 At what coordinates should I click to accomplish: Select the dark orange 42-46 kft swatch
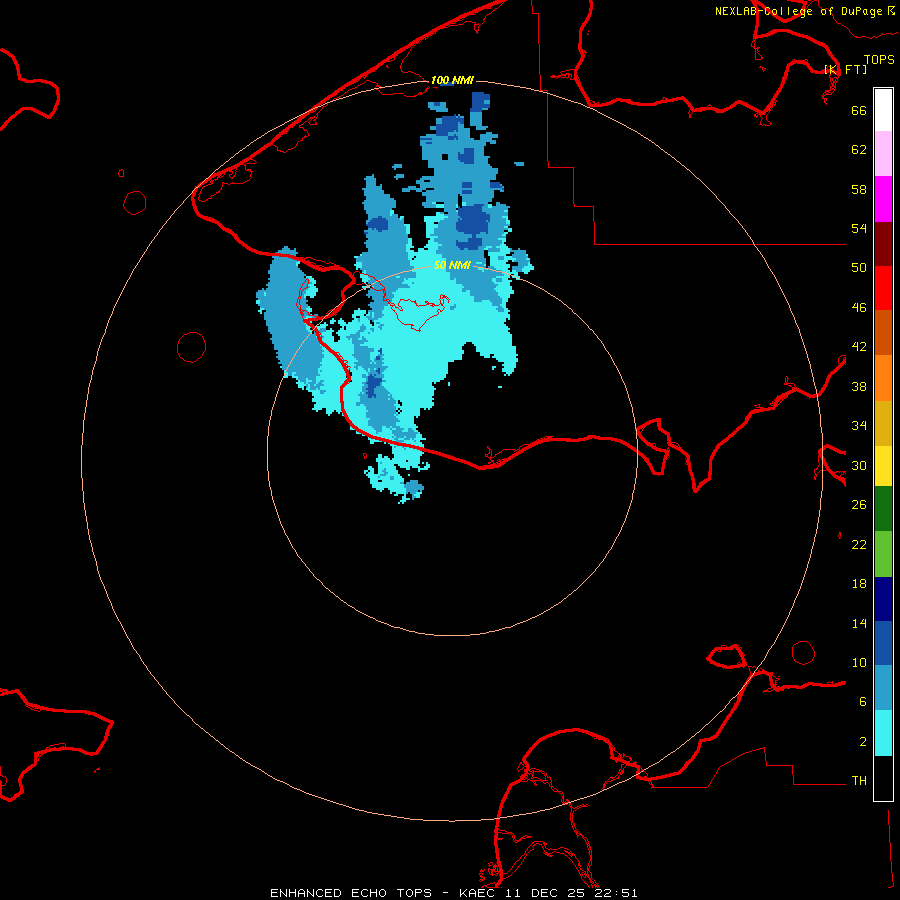[883, 333]
